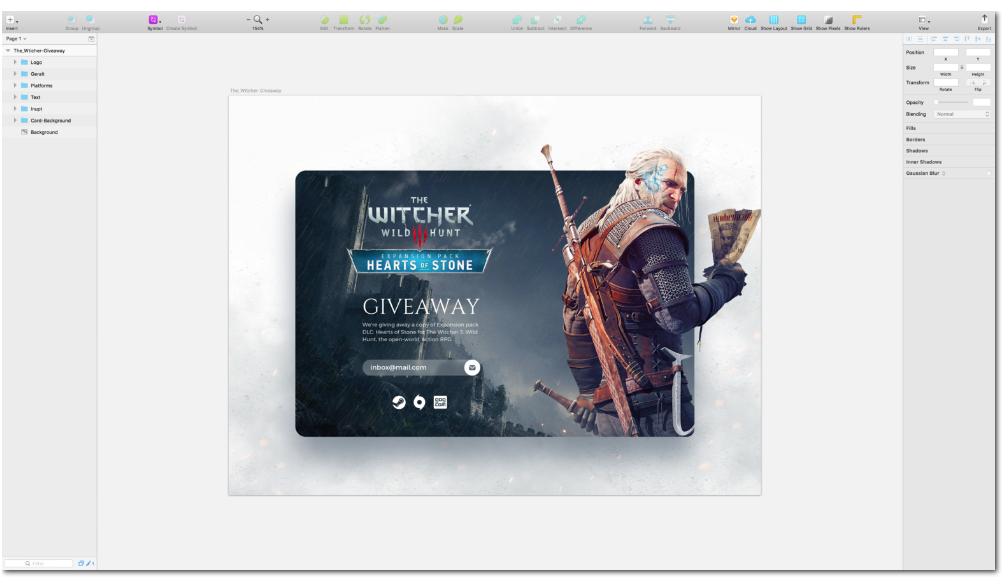Expand the Geralt layer group
Image resolution: width=1004 pixels, height=577 pixels.
click(15, 74)
